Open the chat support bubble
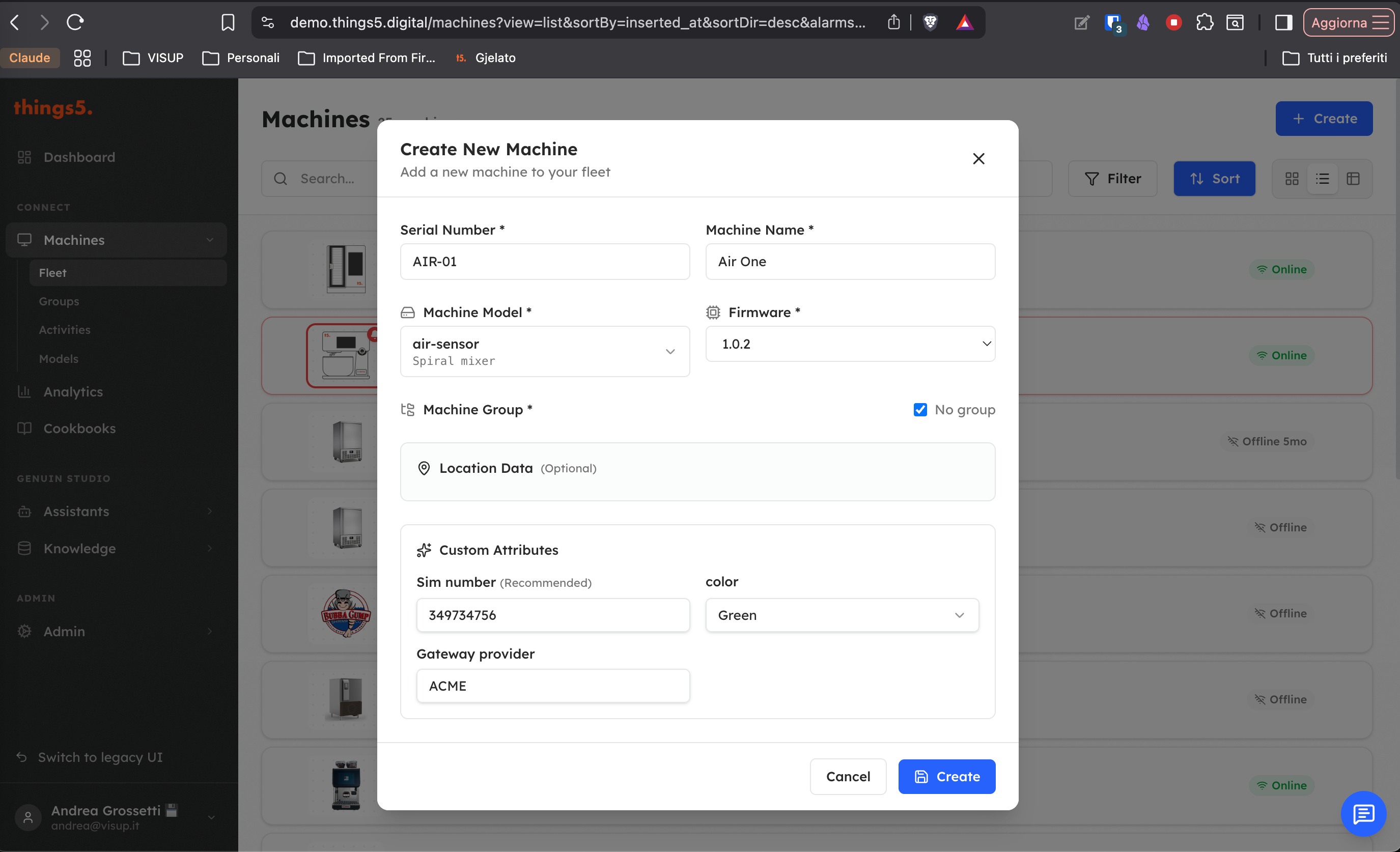The height and width of the screenshot is (852, 1400). [x=1363, y=813]
